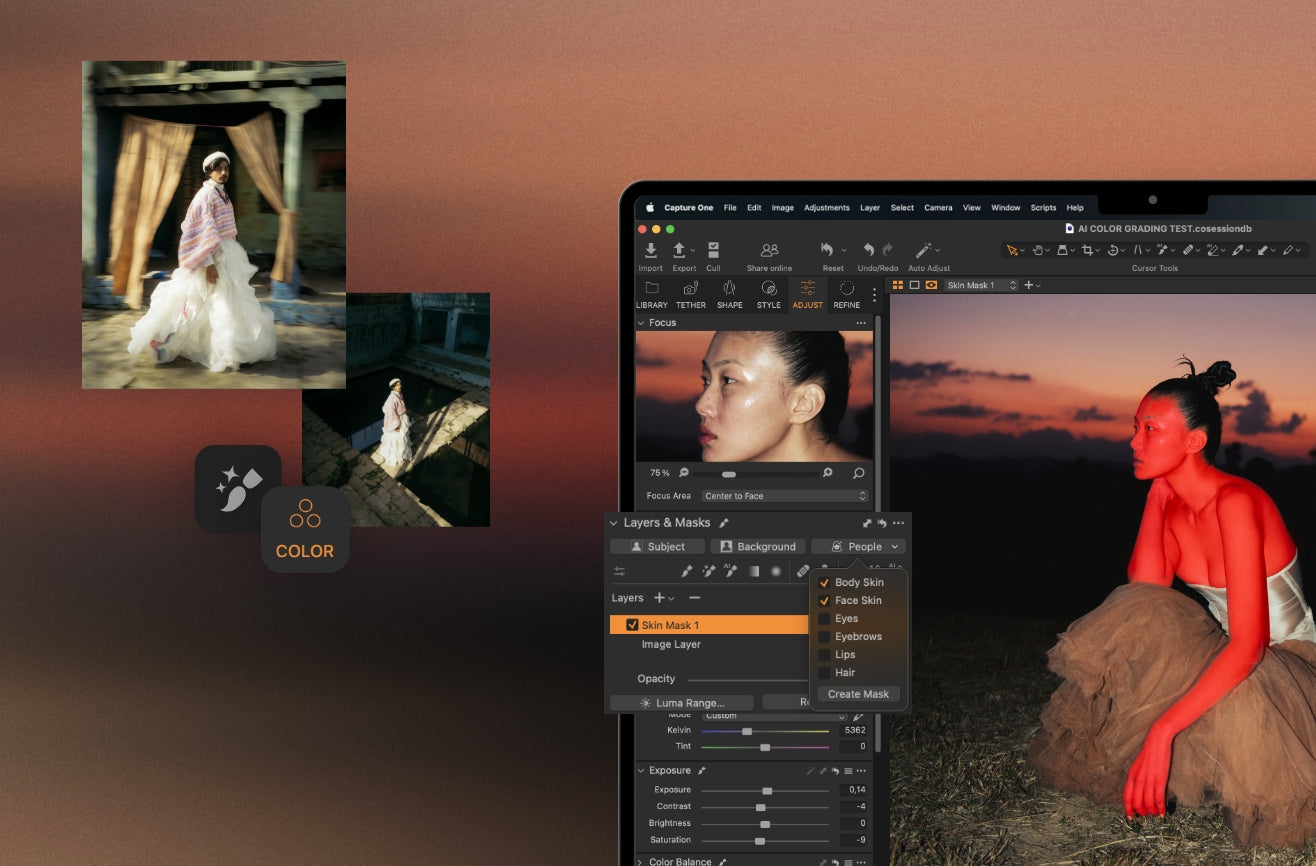1316x866 pixels.
Task: Click the Create Mask button
Action: (858, 694)
